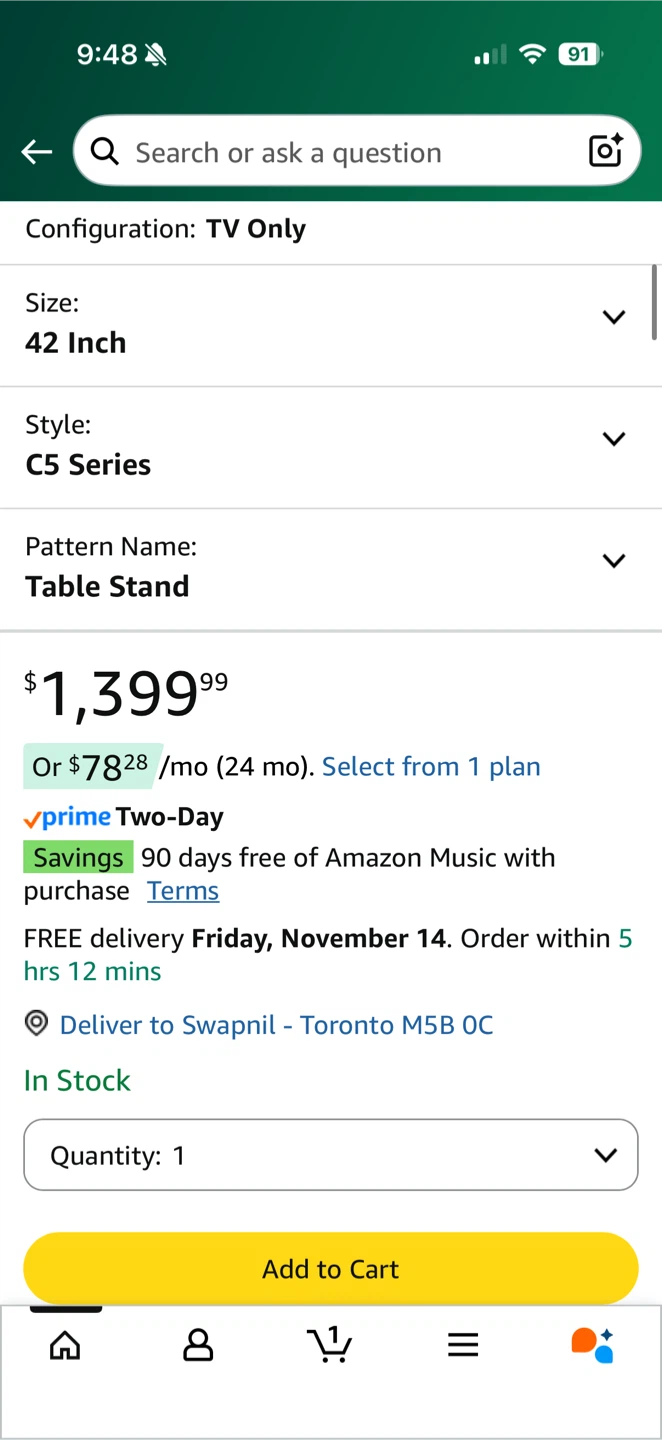Open camera search with the lens icon
The width and height of the screenshot is (662, 1440).
click(x=605, y=151)
